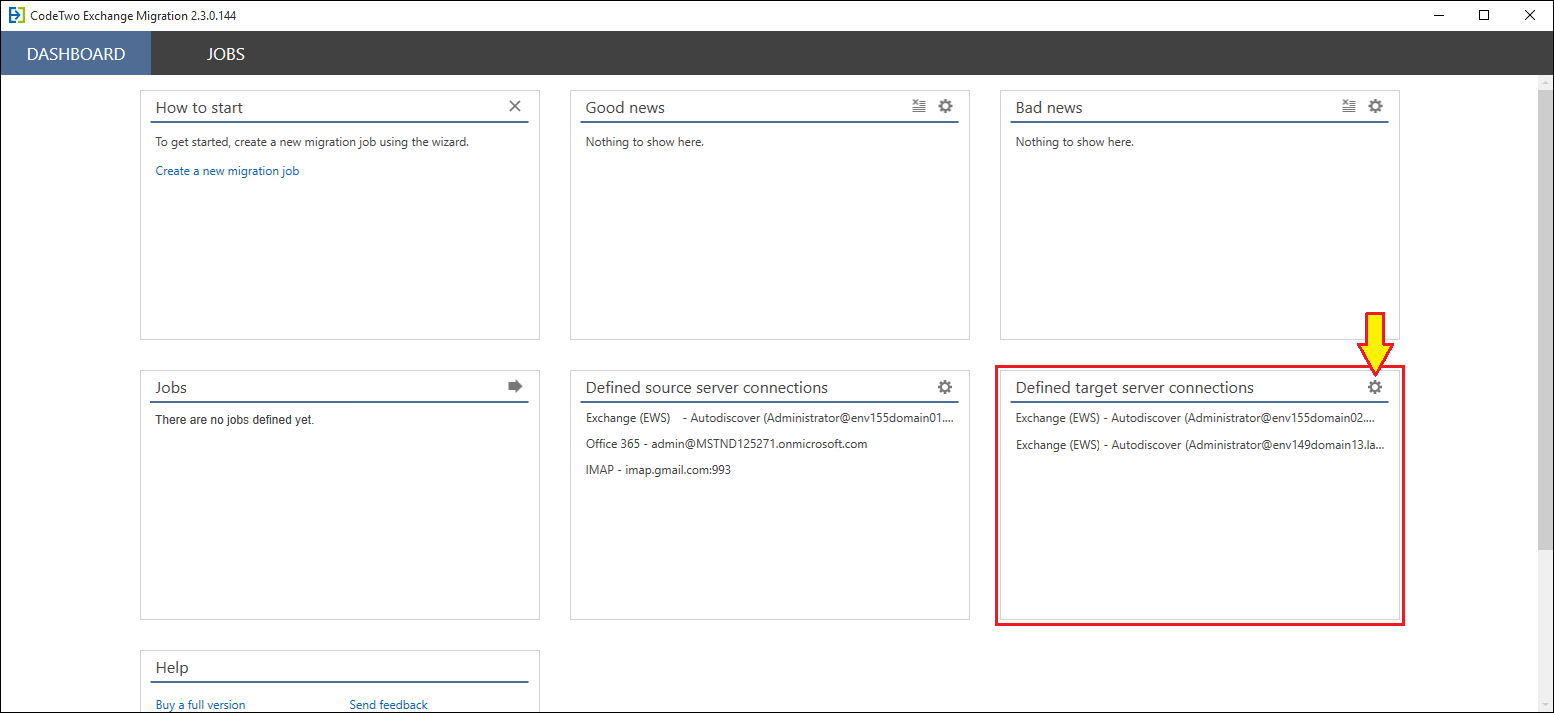Open settings gear on Good news card

click(945, 106)
